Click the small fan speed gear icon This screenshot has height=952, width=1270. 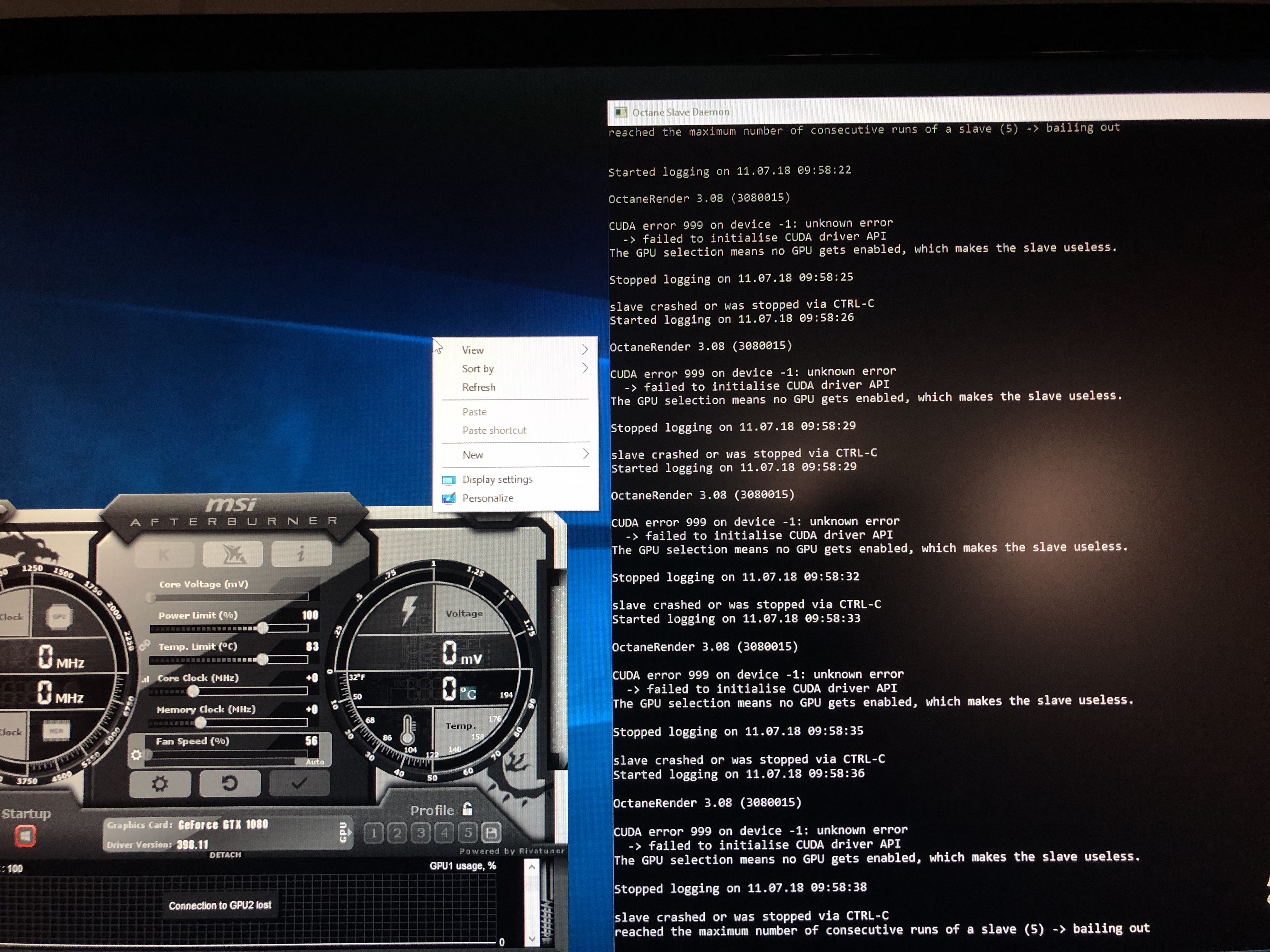(x=136, y=755)
